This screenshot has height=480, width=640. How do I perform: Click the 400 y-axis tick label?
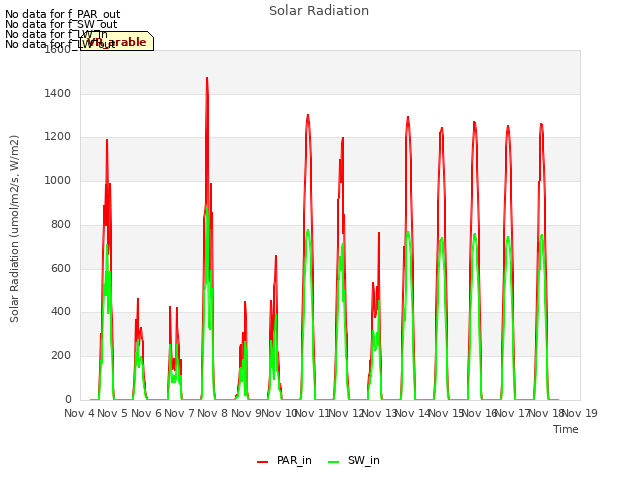(61, 311)
